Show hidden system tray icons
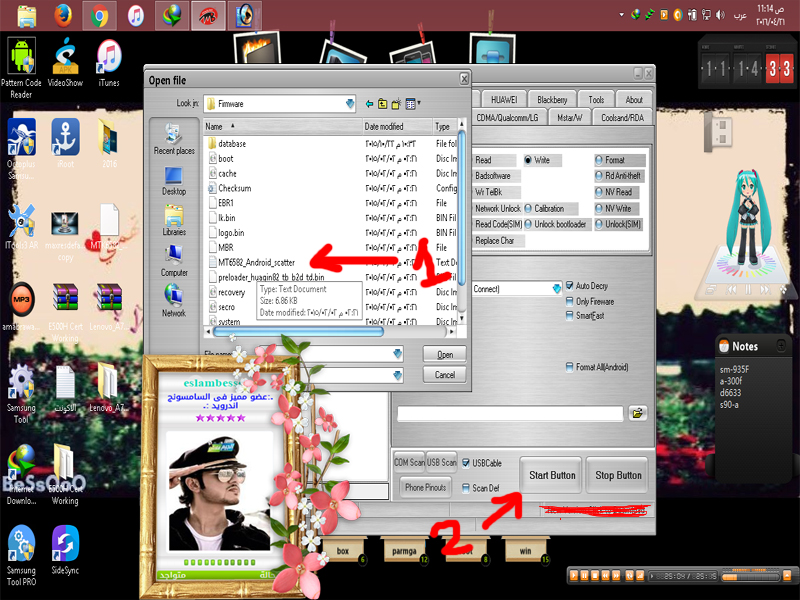 621,15
